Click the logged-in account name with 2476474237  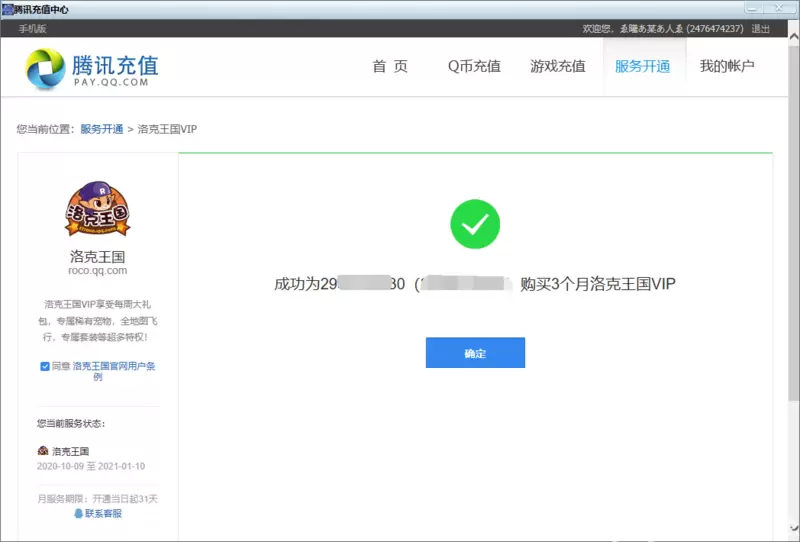coord(682,29)
